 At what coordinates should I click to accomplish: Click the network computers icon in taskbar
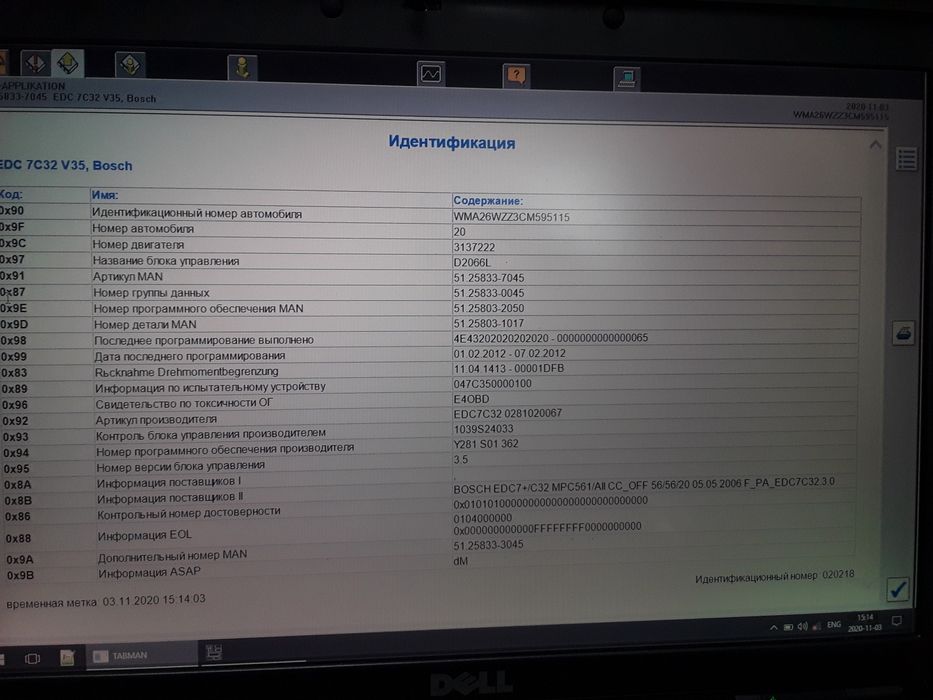tap(214, 653)
